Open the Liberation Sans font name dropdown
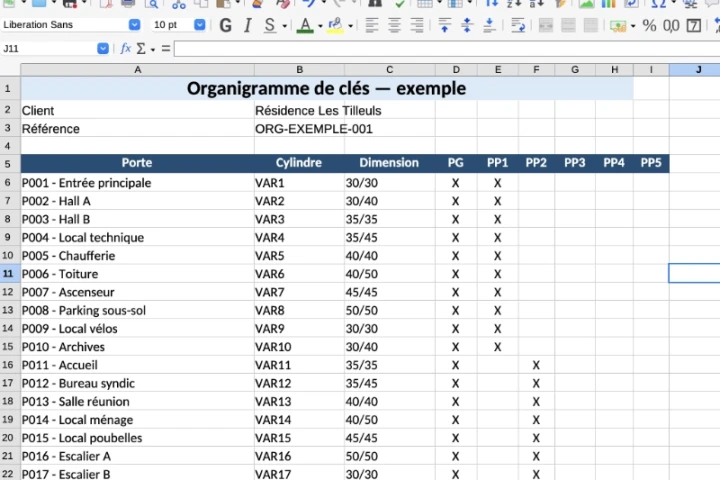Image resolution: width=720 pixels, height=480 pixels. [134, 25]
